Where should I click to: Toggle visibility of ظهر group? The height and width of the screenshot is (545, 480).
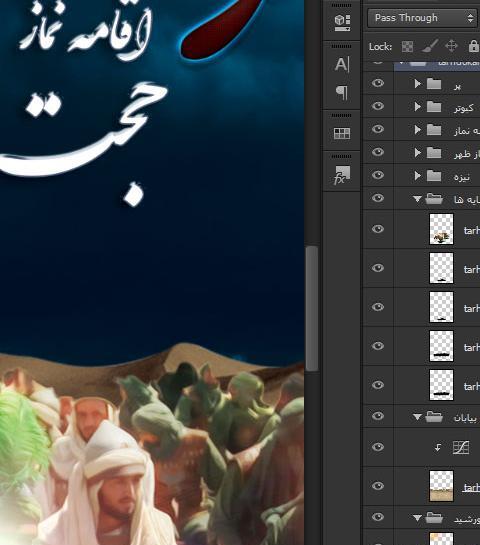coord(378,152)
